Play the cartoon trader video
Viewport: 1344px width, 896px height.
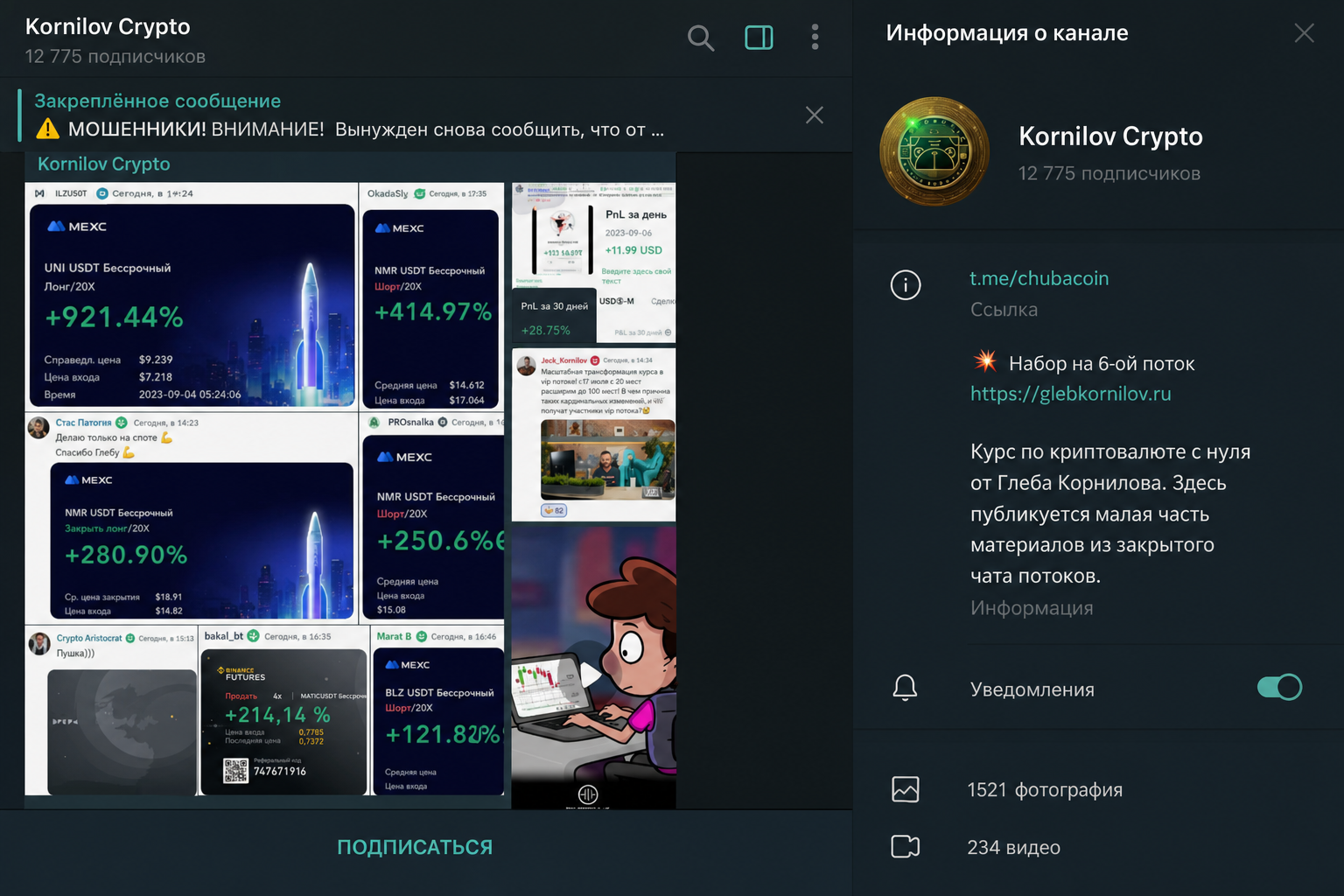coord(592,675)
